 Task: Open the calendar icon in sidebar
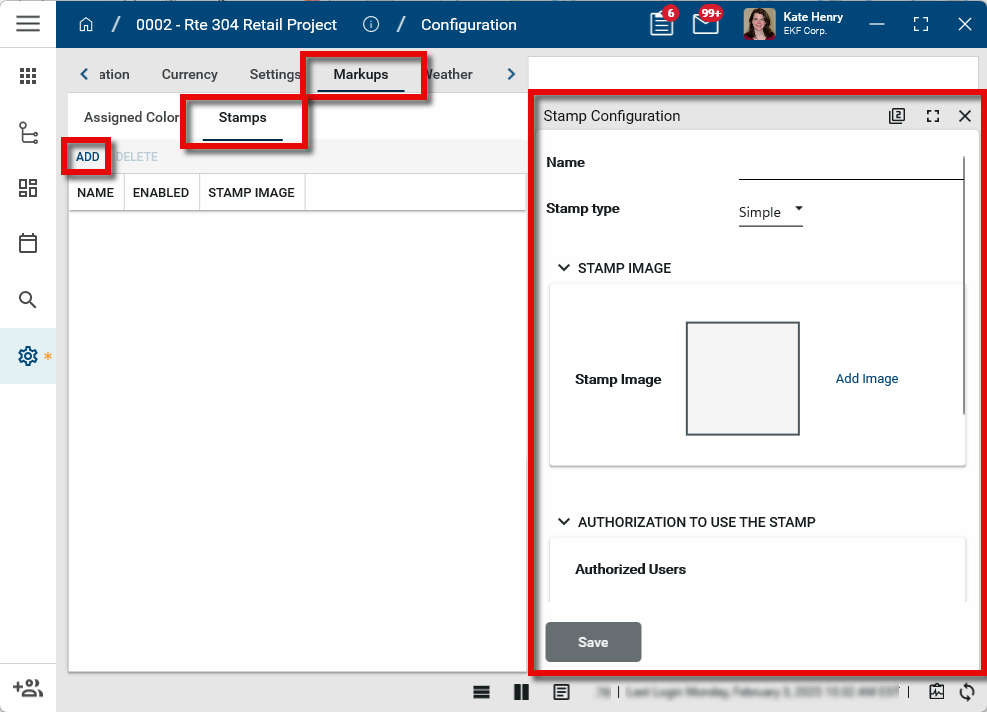pyautogui.click(x=28, y=243)
